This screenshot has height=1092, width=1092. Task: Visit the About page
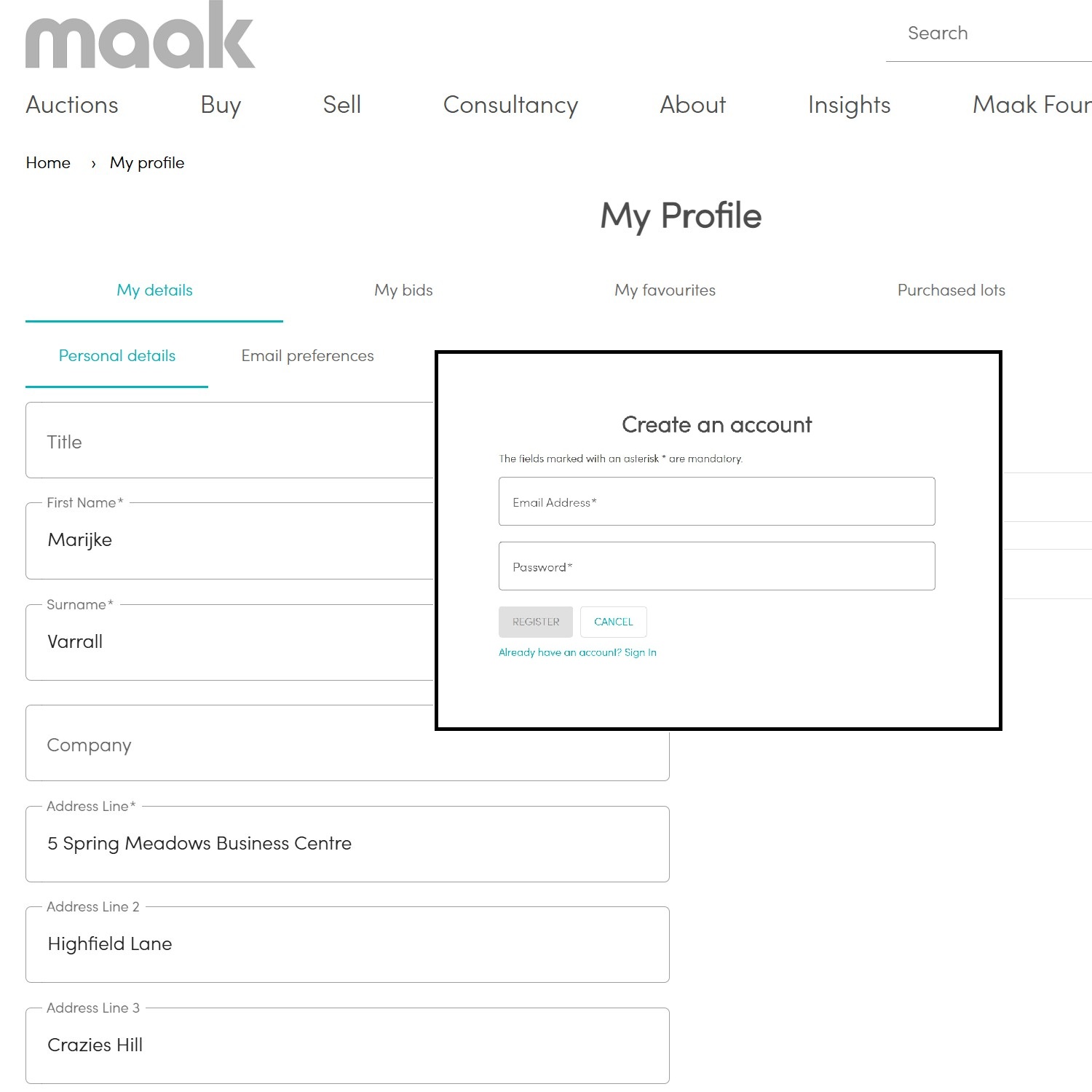point(692,106)
